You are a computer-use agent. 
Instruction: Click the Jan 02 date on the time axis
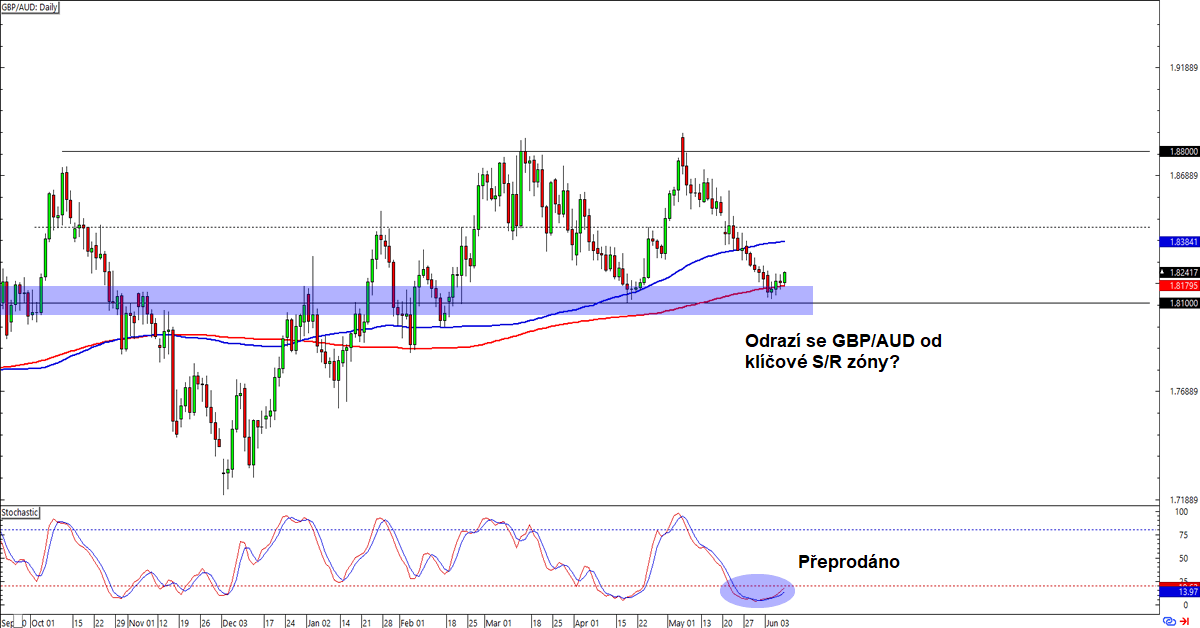click(320, 622)
